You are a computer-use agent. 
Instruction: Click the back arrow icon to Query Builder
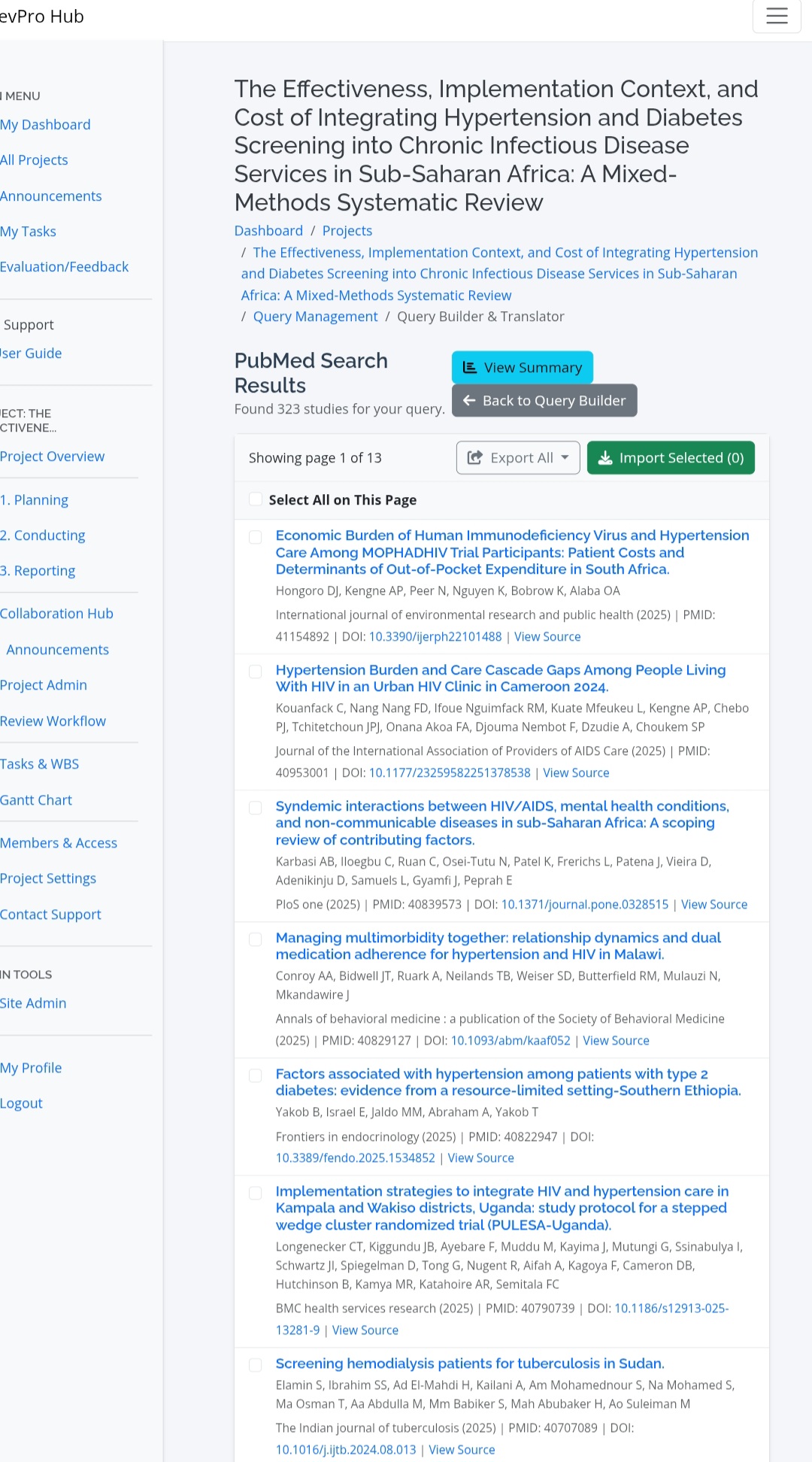click(469, 401)
